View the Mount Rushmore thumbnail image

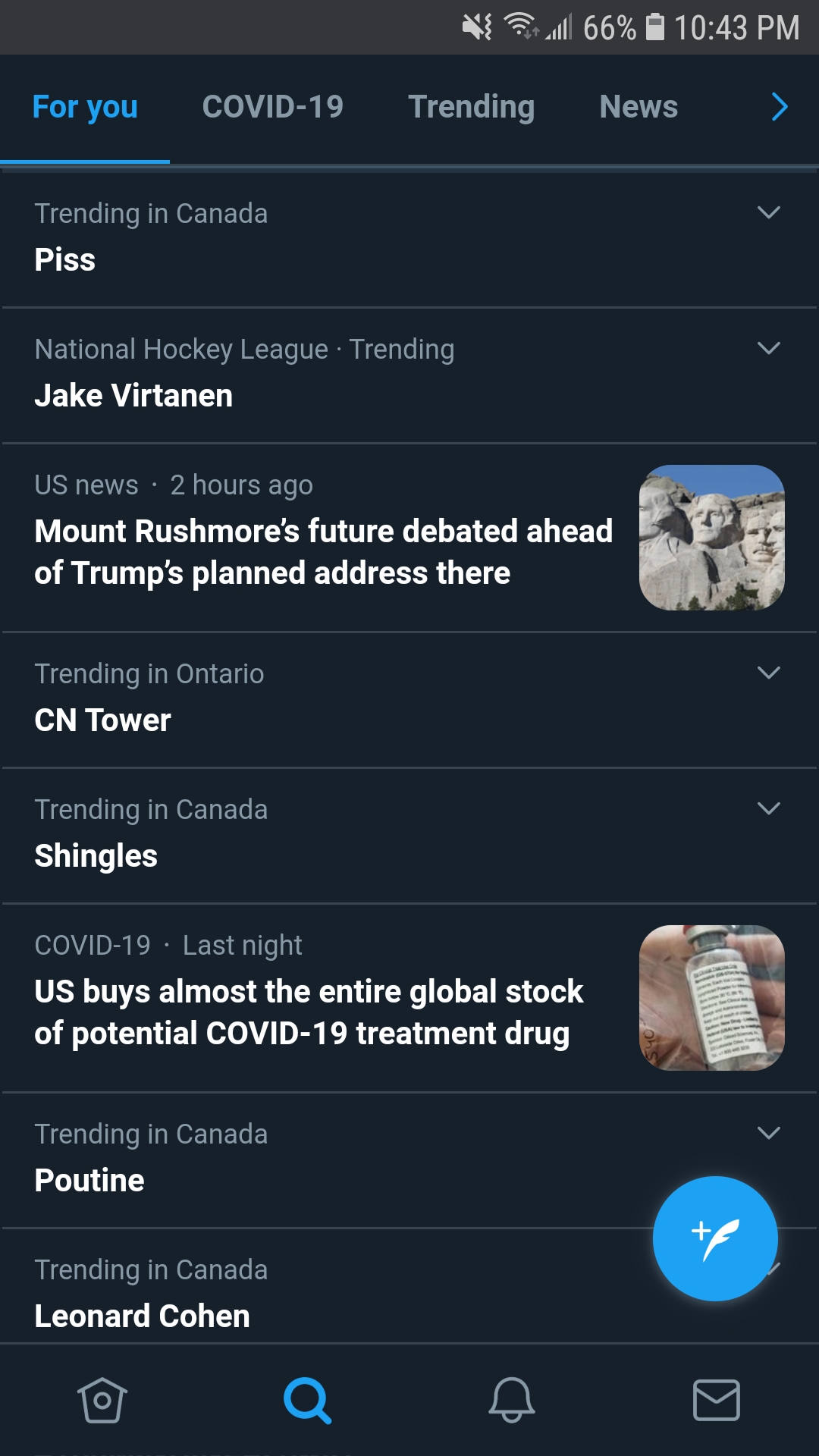(712, 538)
